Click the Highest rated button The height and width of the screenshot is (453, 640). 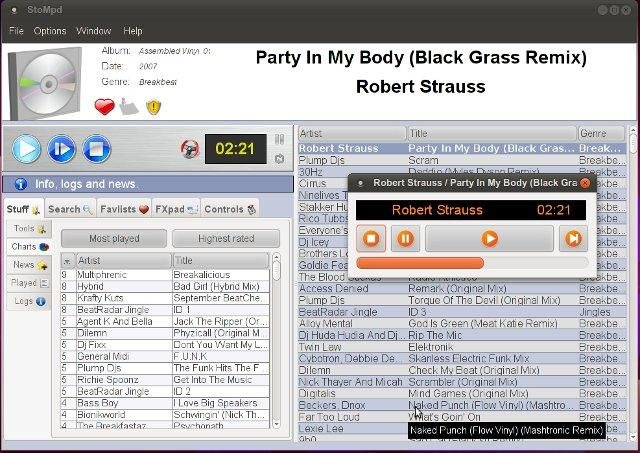[x=226, y=238]
